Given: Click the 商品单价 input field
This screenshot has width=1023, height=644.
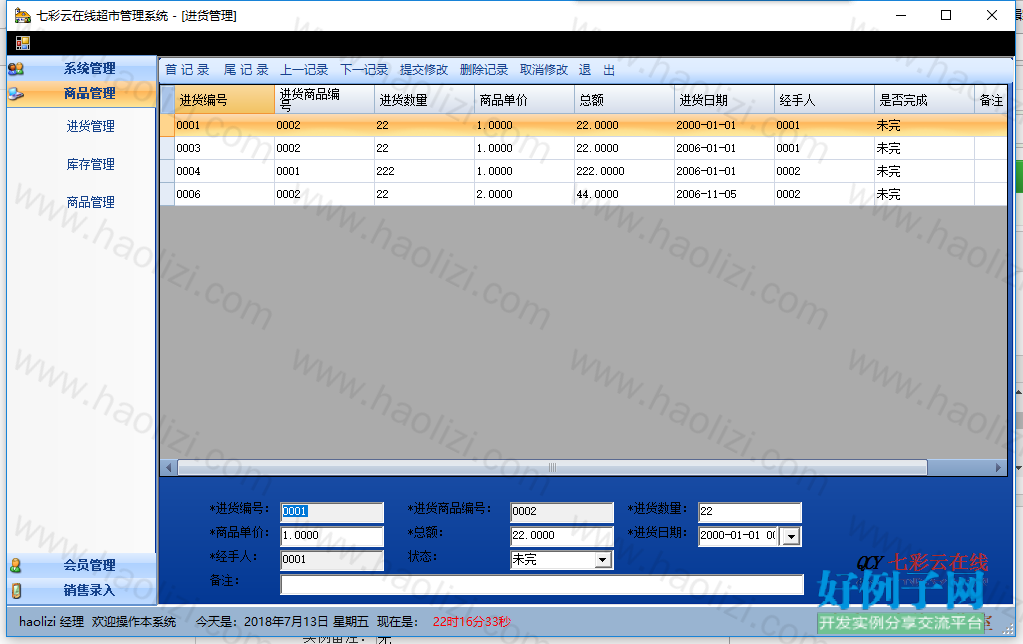Looking at the screenshot, I should [x=332, y=536].
